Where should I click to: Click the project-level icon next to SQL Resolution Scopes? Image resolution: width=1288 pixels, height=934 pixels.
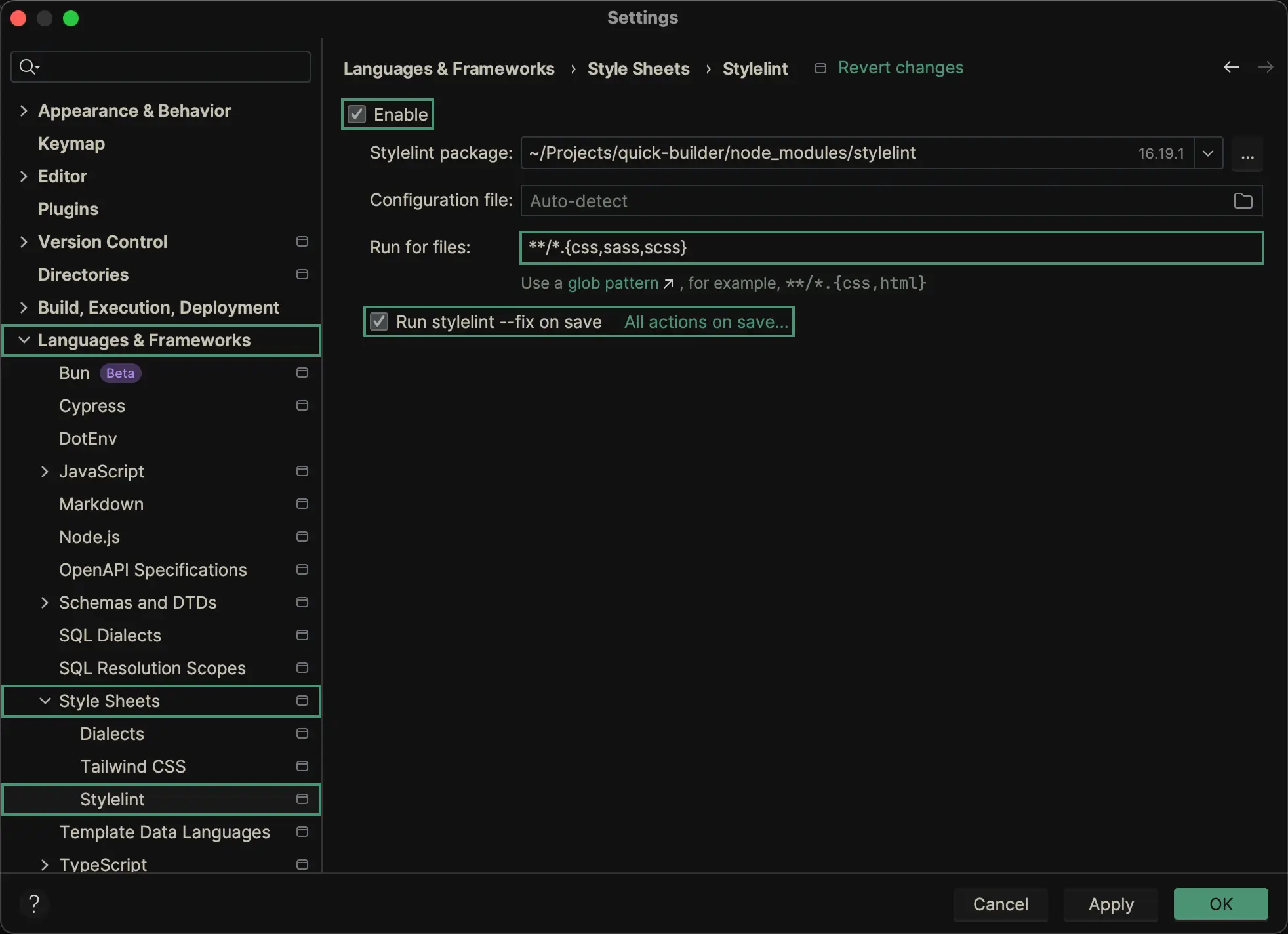[x=302, y=668]
